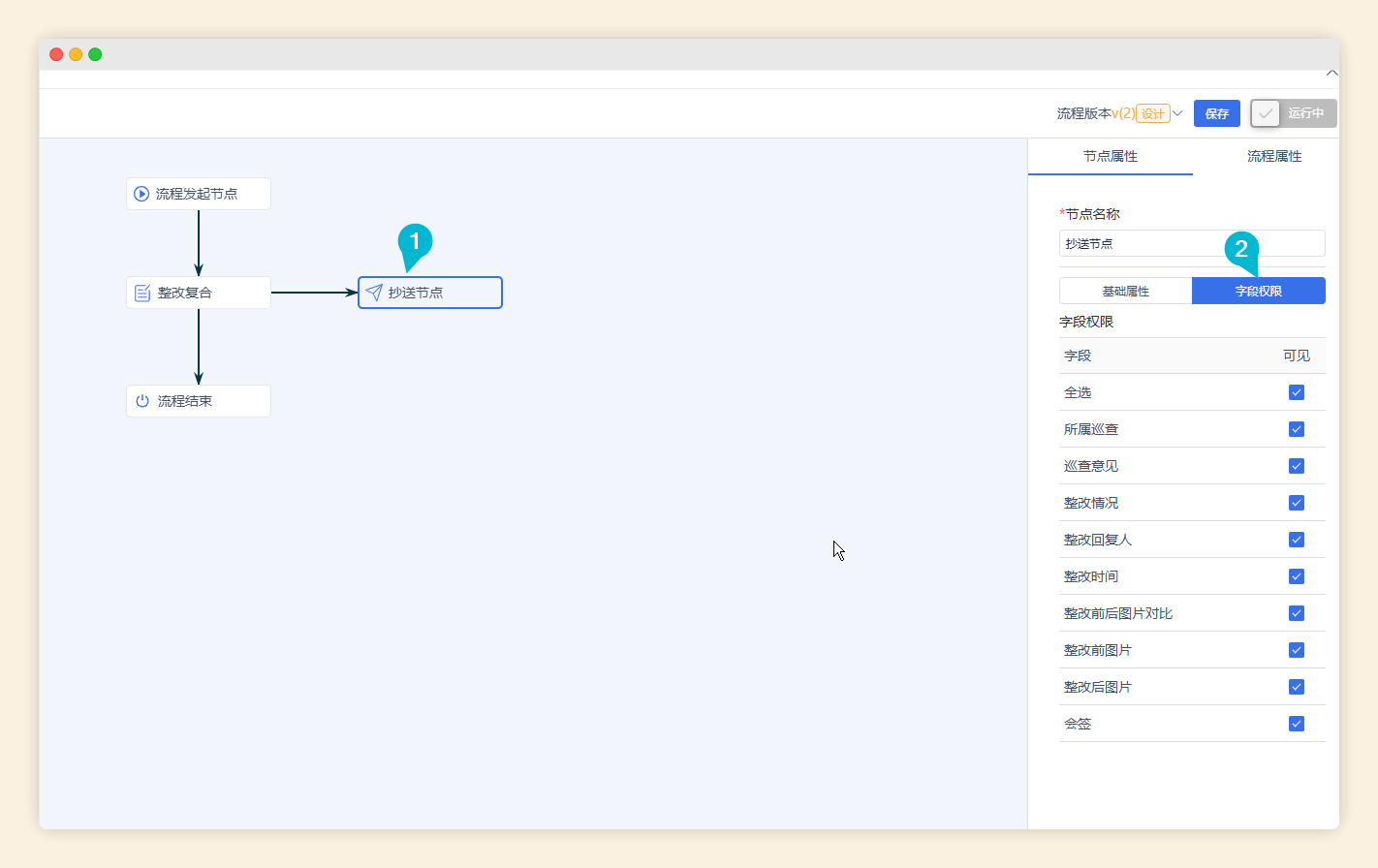Disable visibility for 整改前后图片对比
1378x868 pixels.
(1296, 613)
